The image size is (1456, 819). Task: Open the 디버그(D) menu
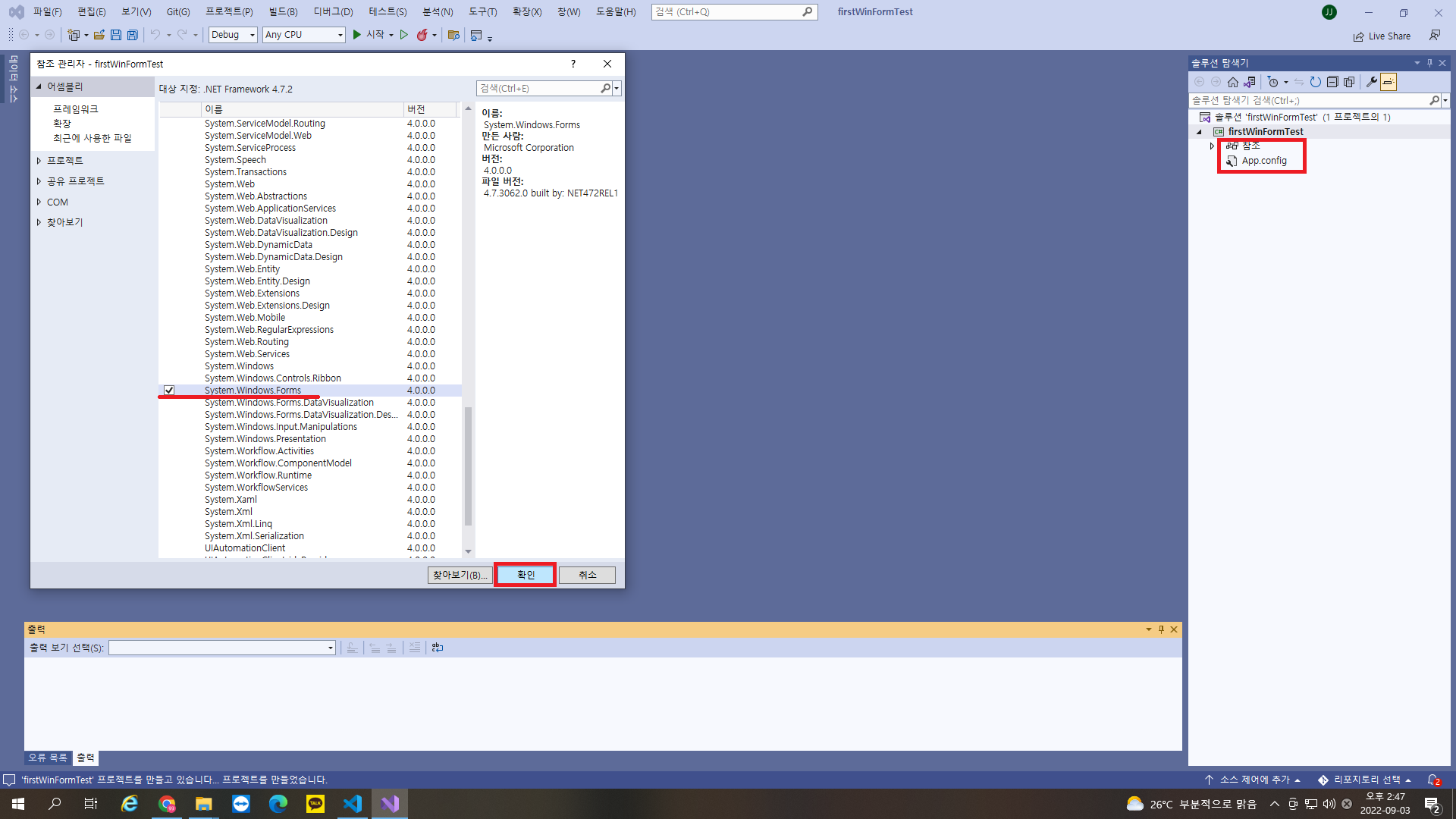click(x=334, y=12)
